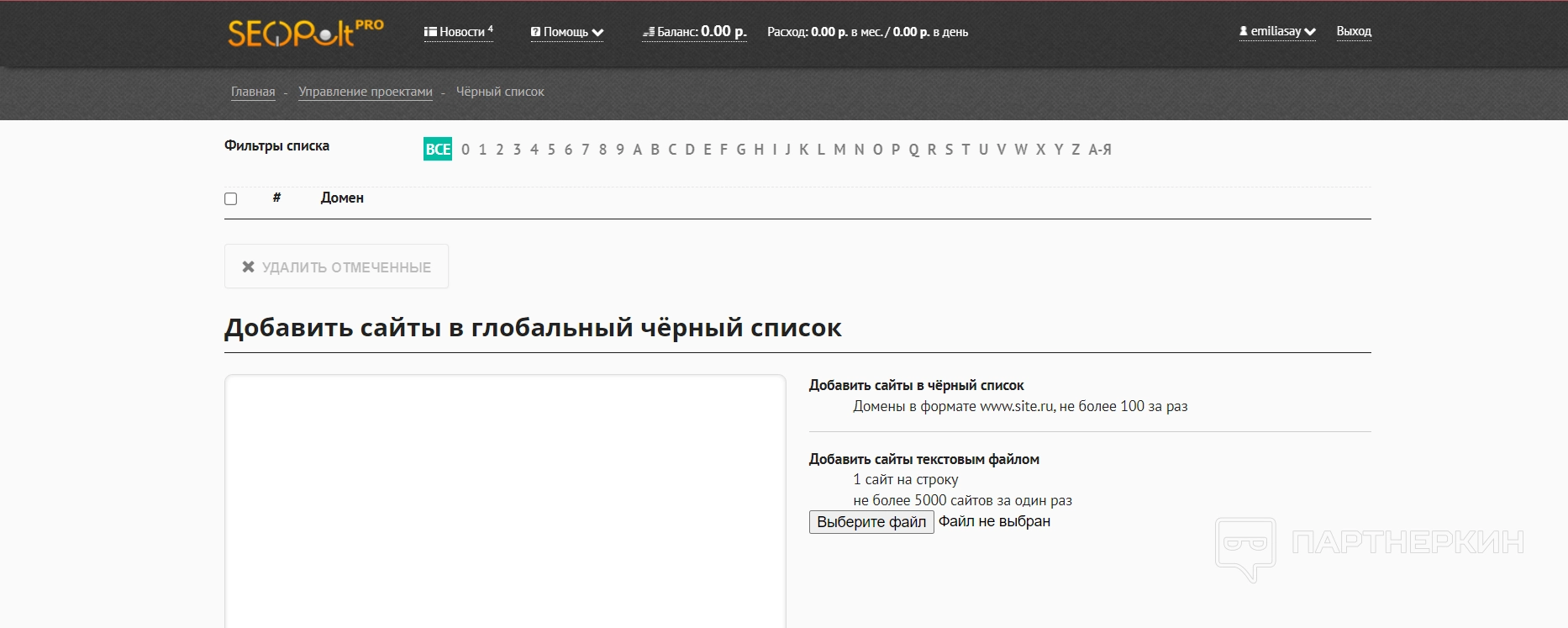Viewport: 1568px width, 628px height.
Task: Open Управление проектами breadcrumb
Action: (x=366, y=92)
